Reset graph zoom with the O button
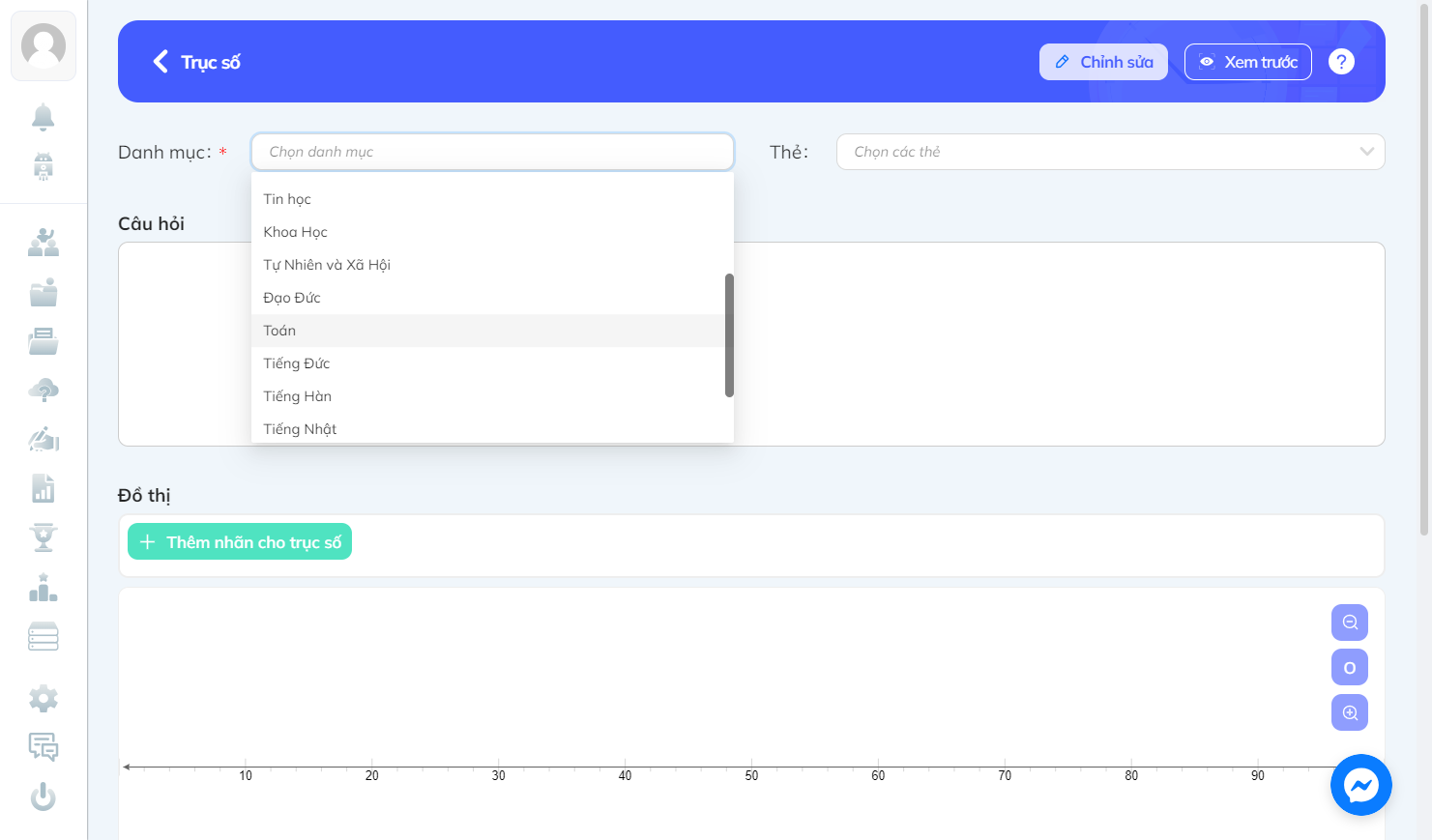Screen dimensions: 1432x840 (1350, 667)
